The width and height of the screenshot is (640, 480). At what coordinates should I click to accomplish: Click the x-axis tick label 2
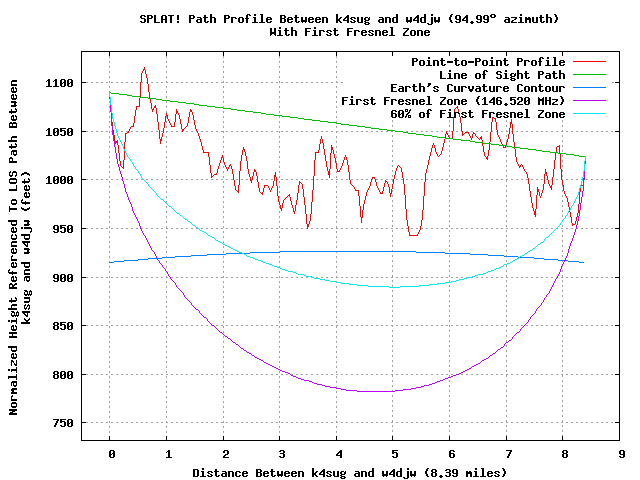point(225,454)
